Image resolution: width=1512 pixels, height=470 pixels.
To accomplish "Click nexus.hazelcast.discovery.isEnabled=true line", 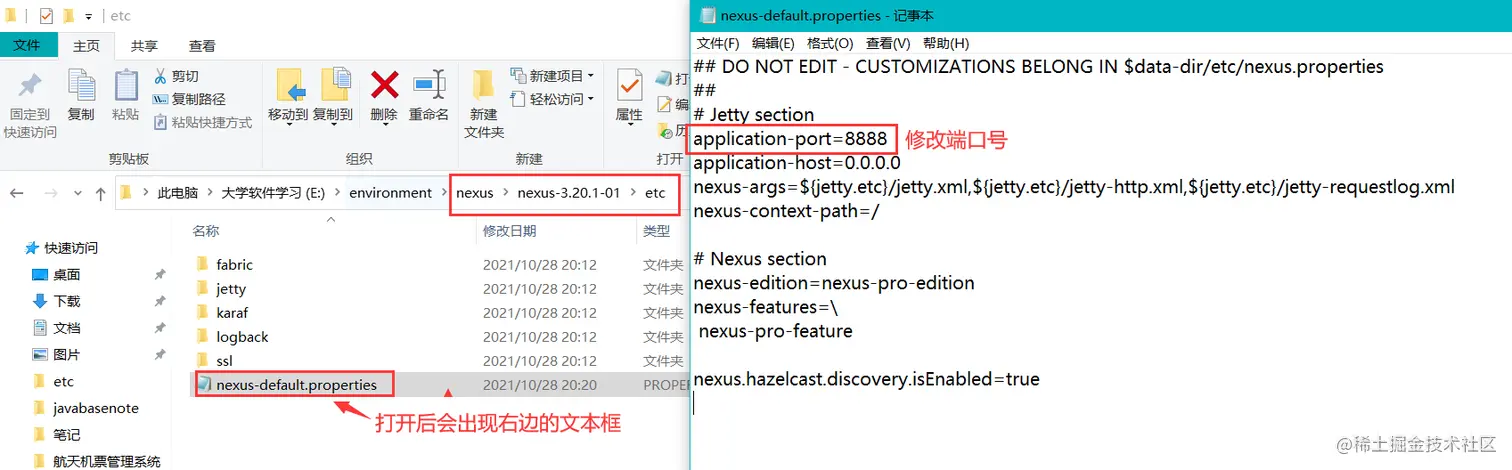I will click(866, 380).
